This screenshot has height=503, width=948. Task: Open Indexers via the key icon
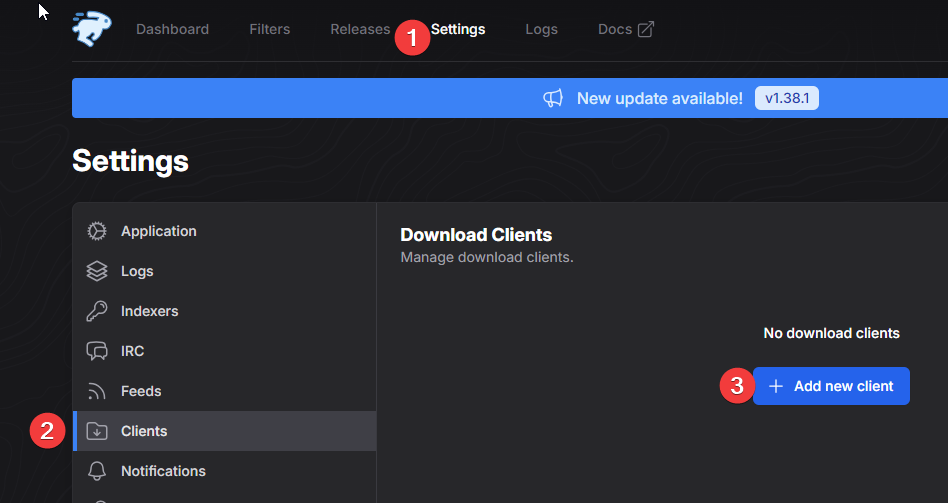click(x=97, y=311)
